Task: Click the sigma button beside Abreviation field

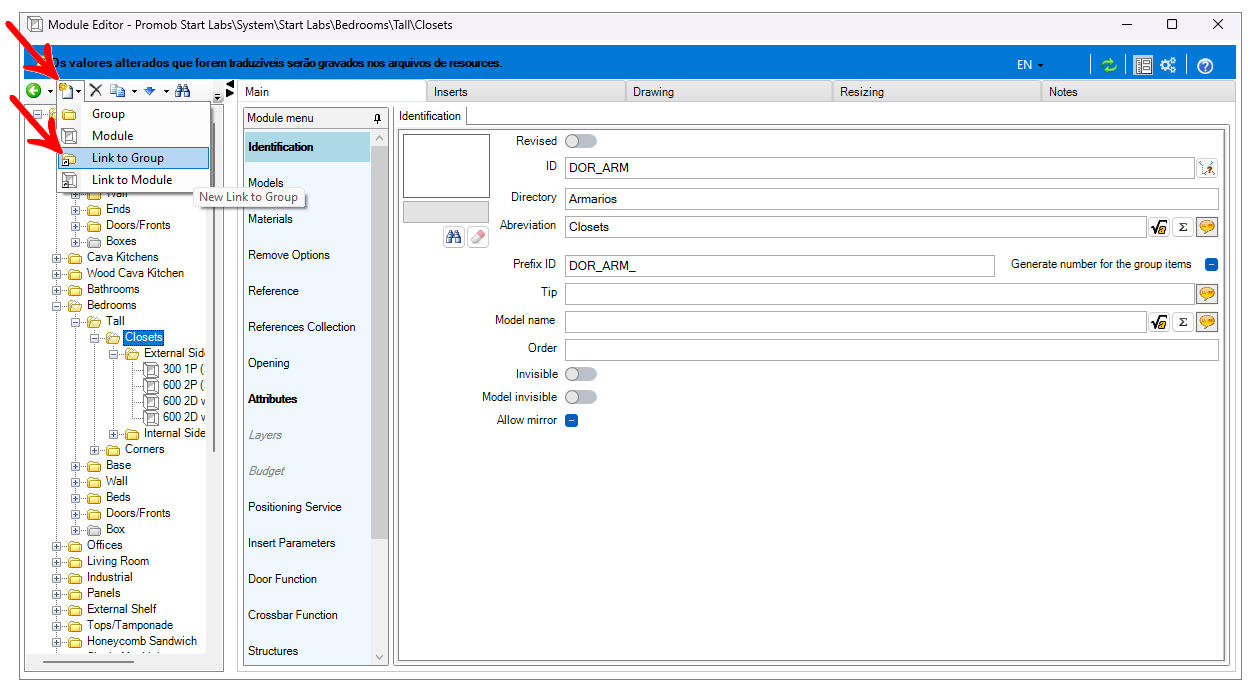Action: coord(1182,227)
